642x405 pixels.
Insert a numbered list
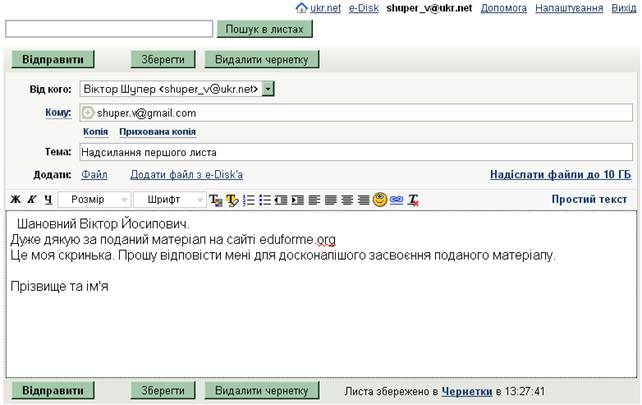249,200
